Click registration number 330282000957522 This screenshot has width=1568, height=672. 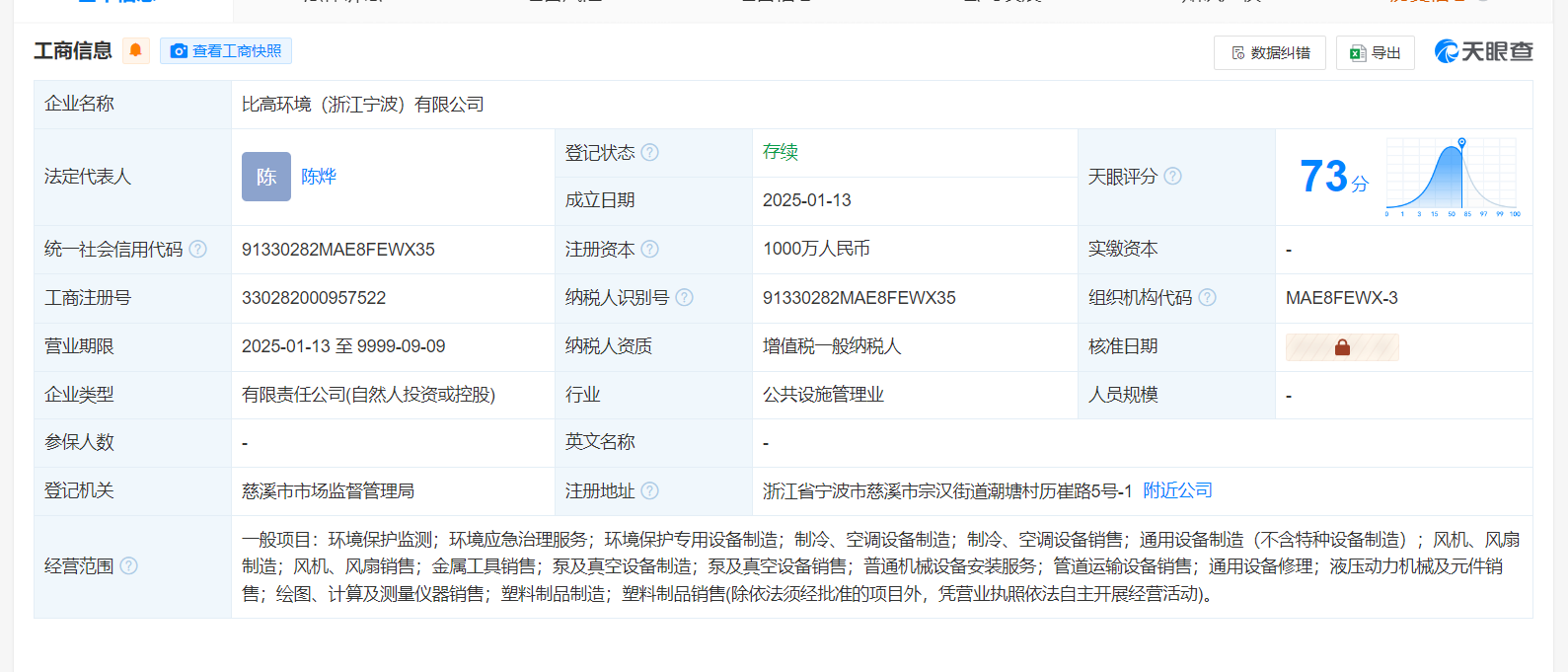click(x=314, y=298)
